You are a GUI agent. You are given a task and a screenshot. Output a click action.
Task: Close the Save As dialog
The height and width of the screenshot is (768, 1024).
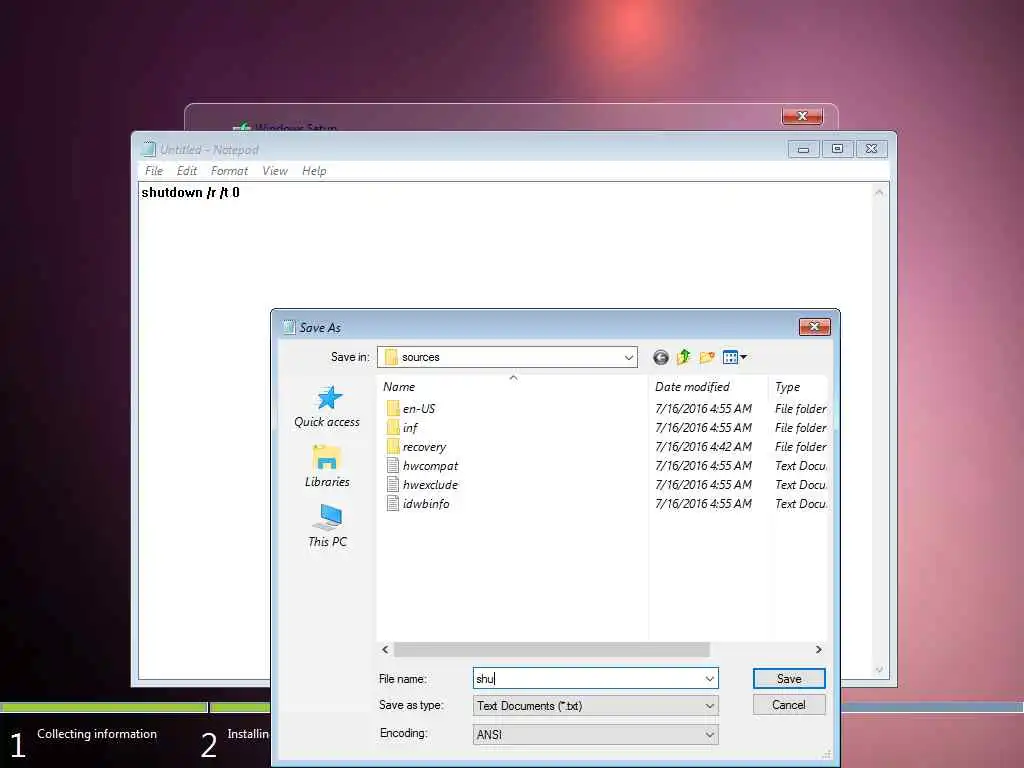pyautogui.click(x=814, y=327)
